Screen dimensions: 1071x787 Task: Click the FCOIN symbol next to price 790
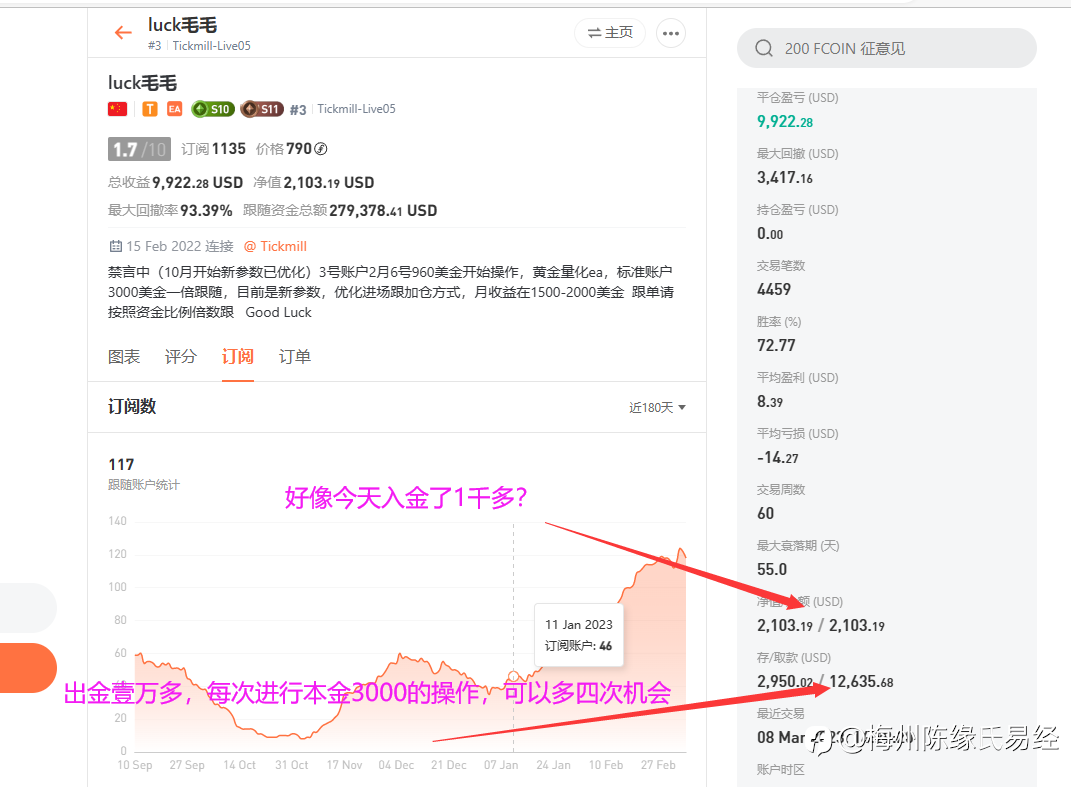pos(320,149)
